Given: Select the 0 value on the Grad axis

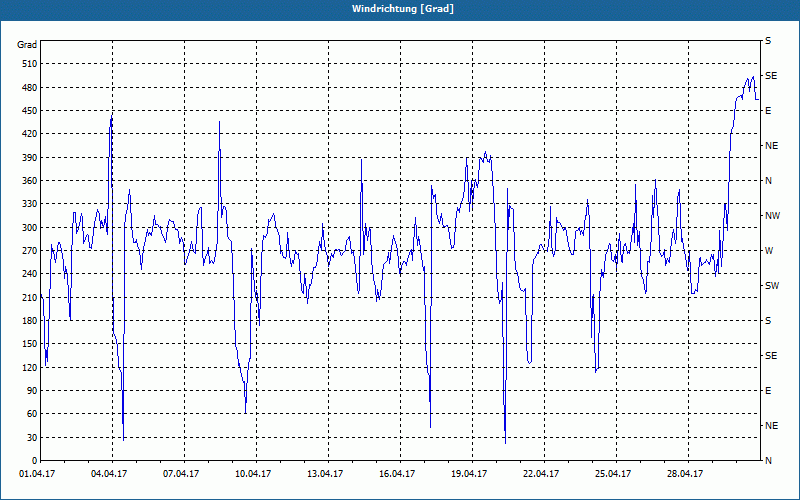Looking at the screenshot, I should coord(34,461).
